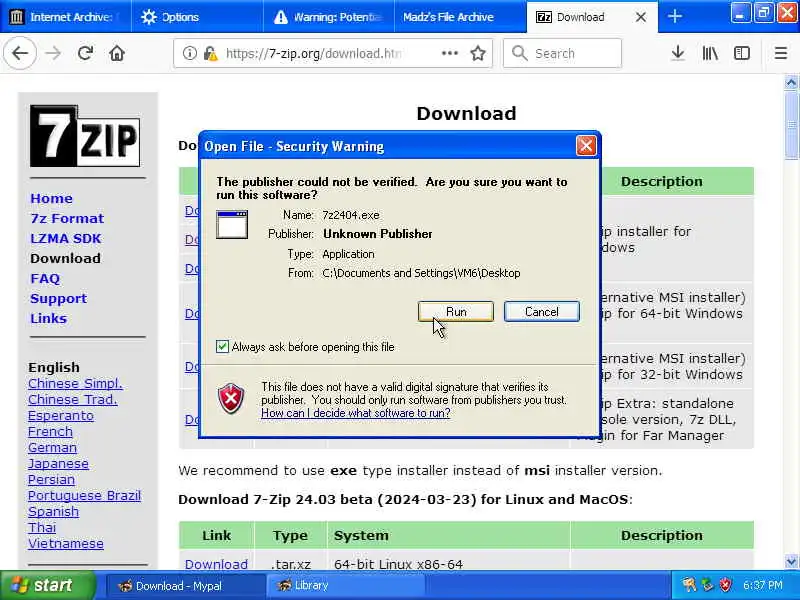The image size is (800, 600).
Task: Open the FAQ sidebar link
Action: point(45,279)
